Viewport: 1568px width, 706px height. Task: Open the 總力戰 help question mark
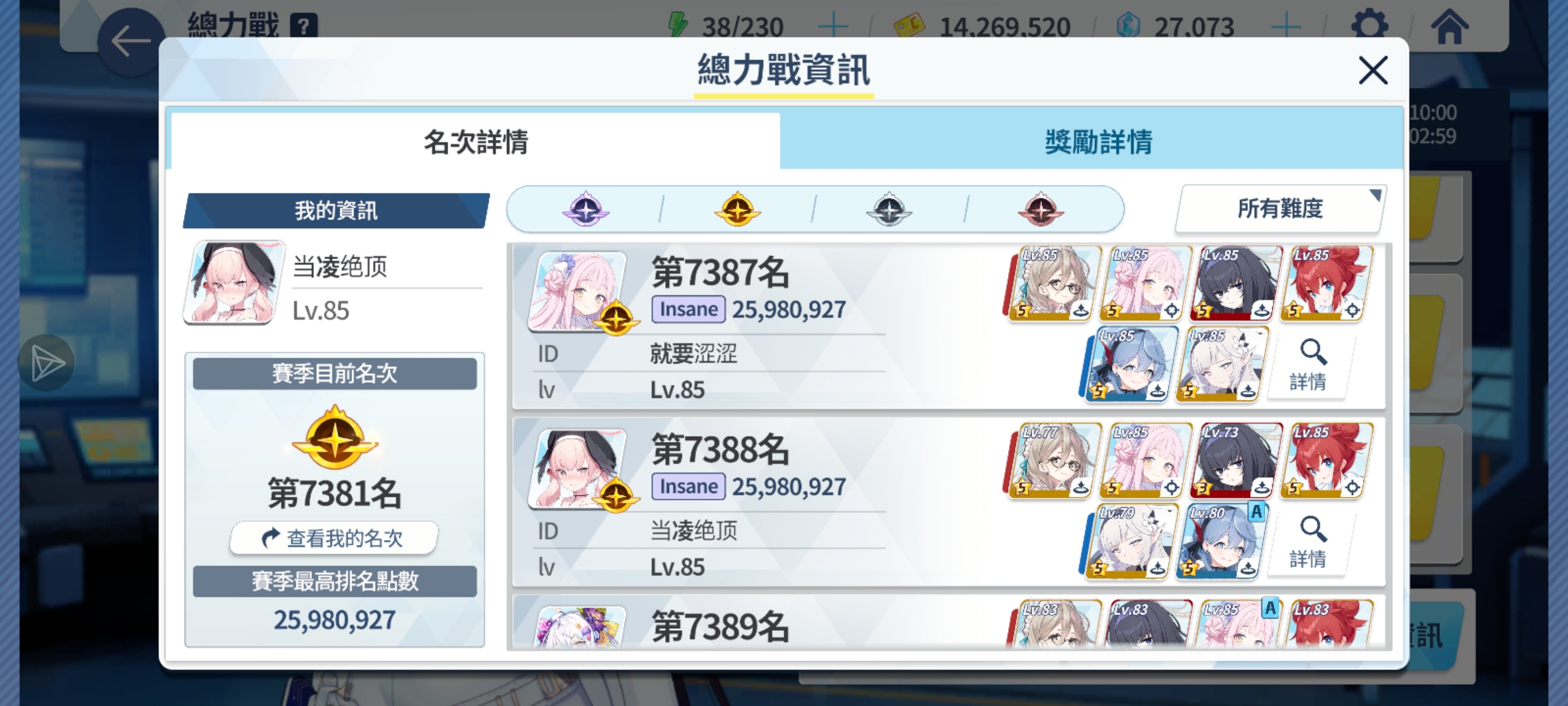pos(304,26)
